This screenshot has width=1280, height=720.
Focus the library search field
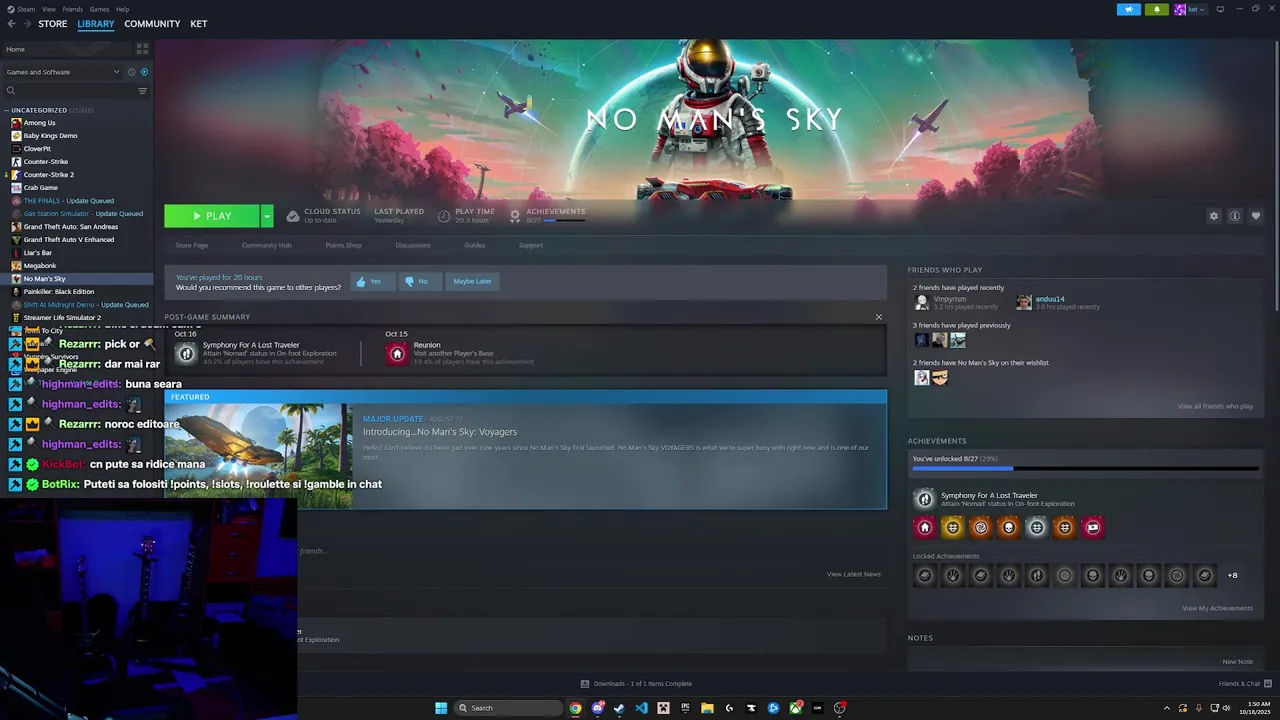(x=70, y=91)
